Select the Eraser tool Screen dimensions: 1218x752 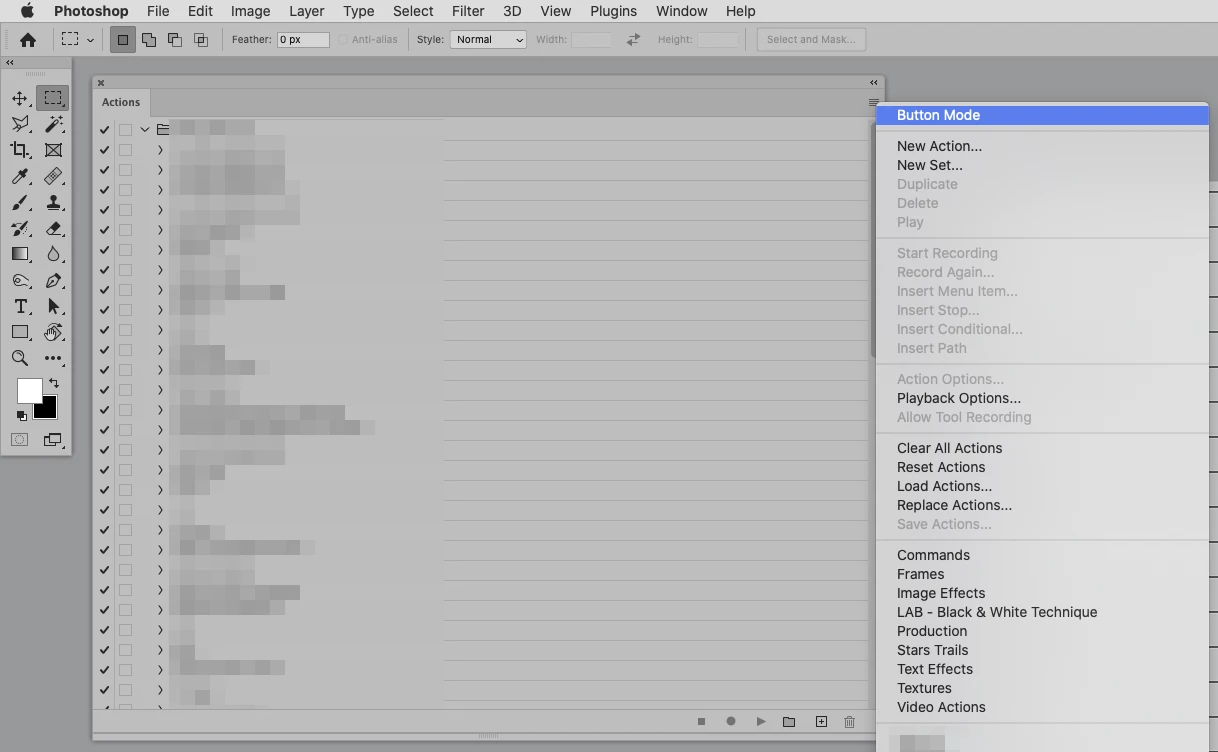pos(53,228)
